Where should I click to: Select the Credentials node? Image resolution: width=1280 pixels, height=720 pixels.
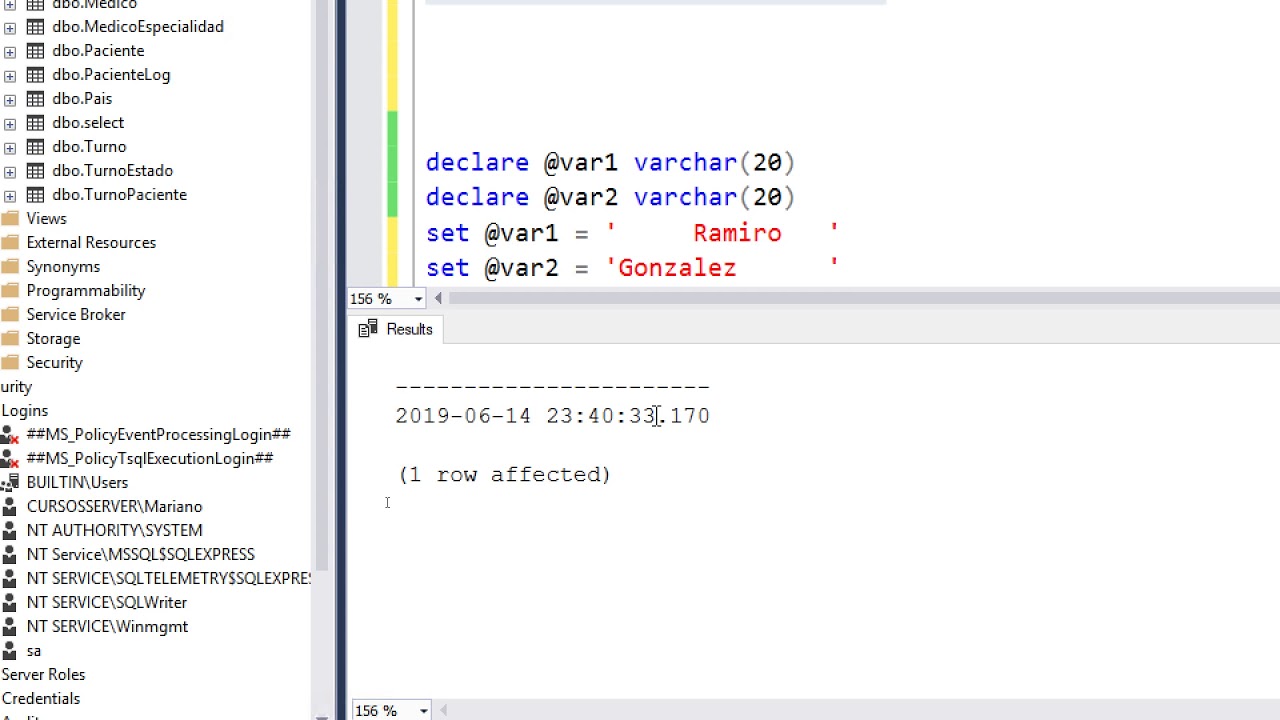tap(40, 698)
